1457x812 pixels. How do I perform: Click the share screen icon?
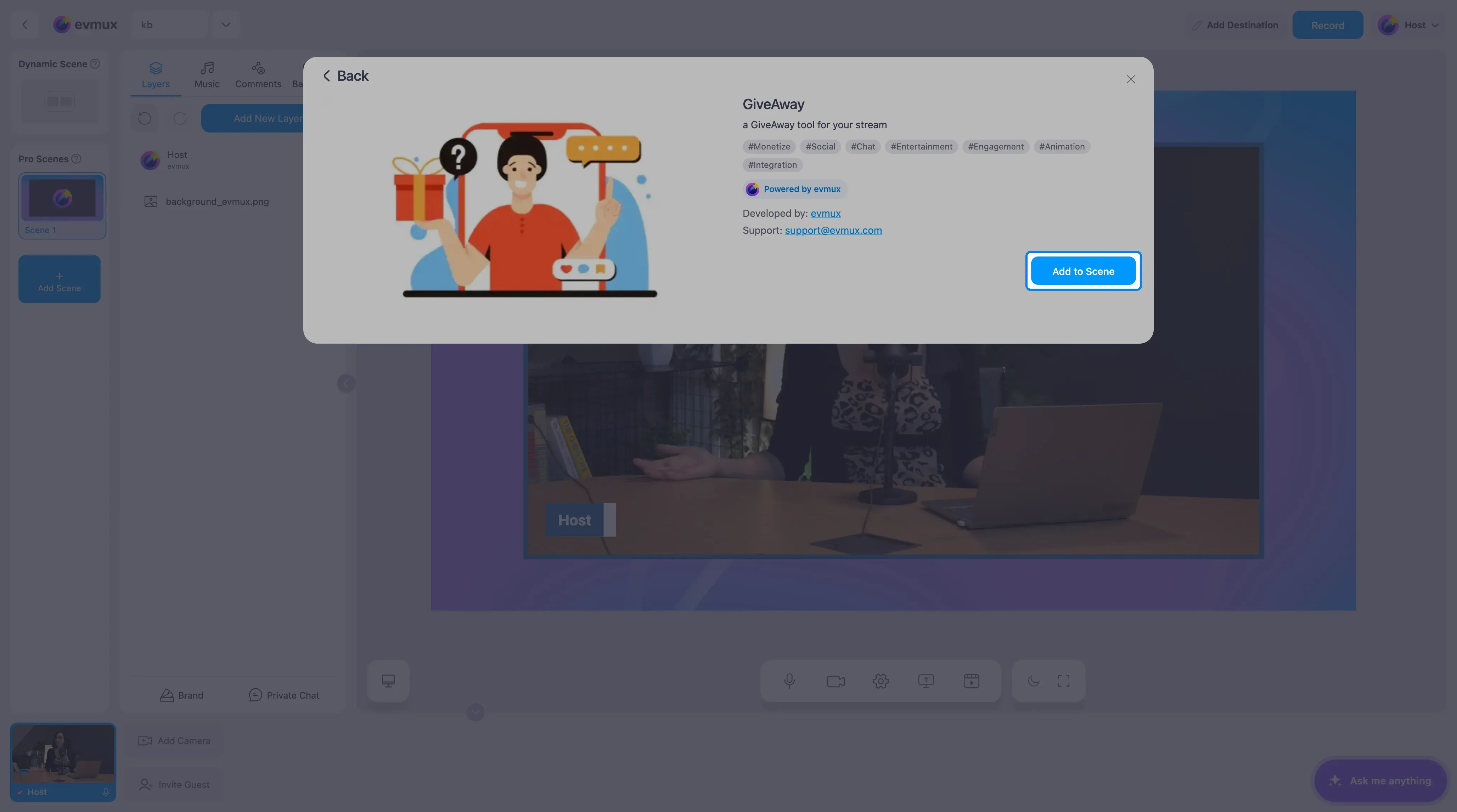[926, 681]
